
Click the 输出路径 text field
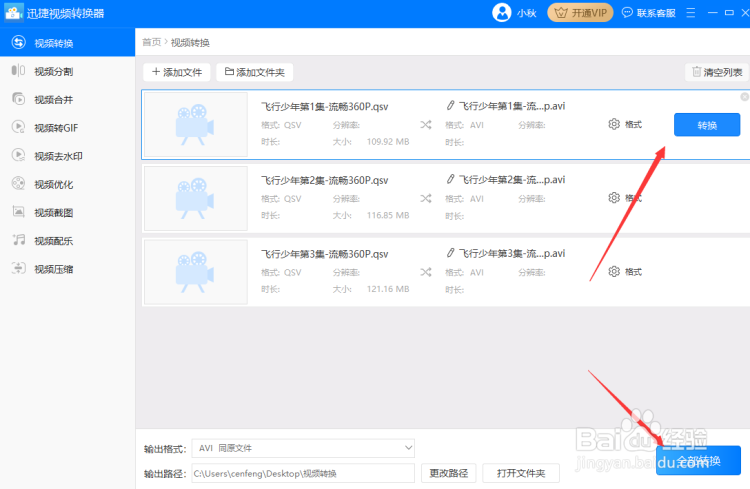click(x=303, y=473)
